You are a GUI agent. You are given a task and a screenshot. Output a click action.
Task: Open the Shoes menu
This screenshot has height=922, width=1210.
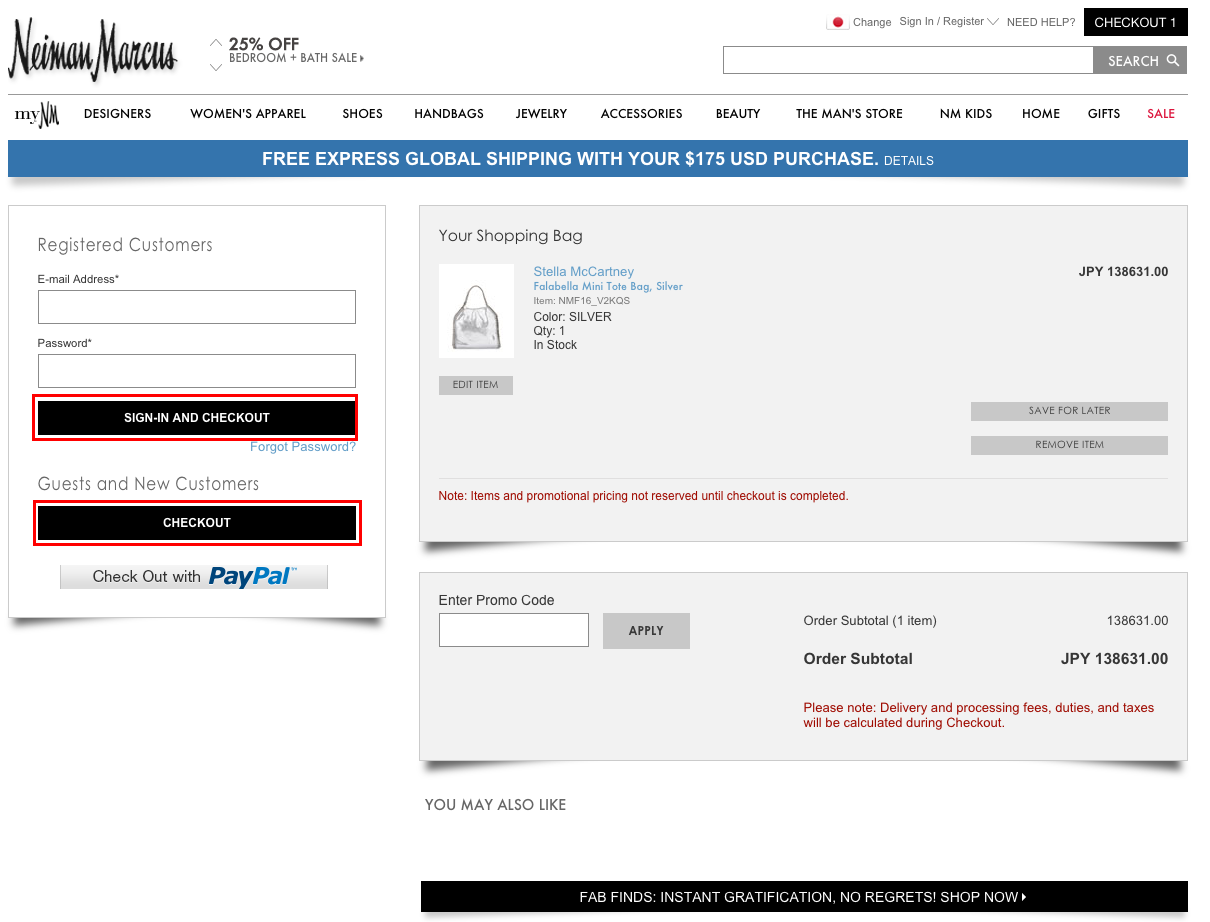point(362,114)
